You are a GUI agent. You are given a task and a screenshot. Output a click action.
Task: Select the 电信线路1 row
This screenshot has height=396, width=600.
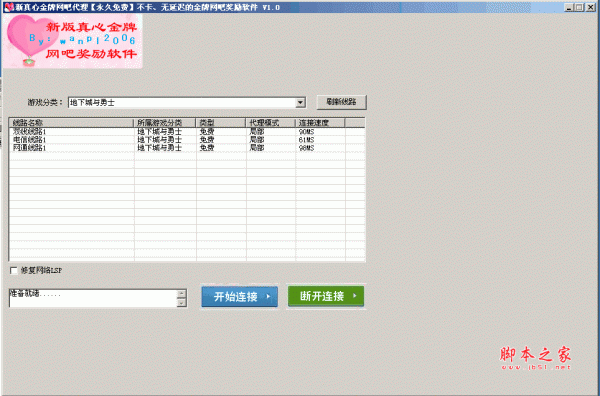point(187,140)
